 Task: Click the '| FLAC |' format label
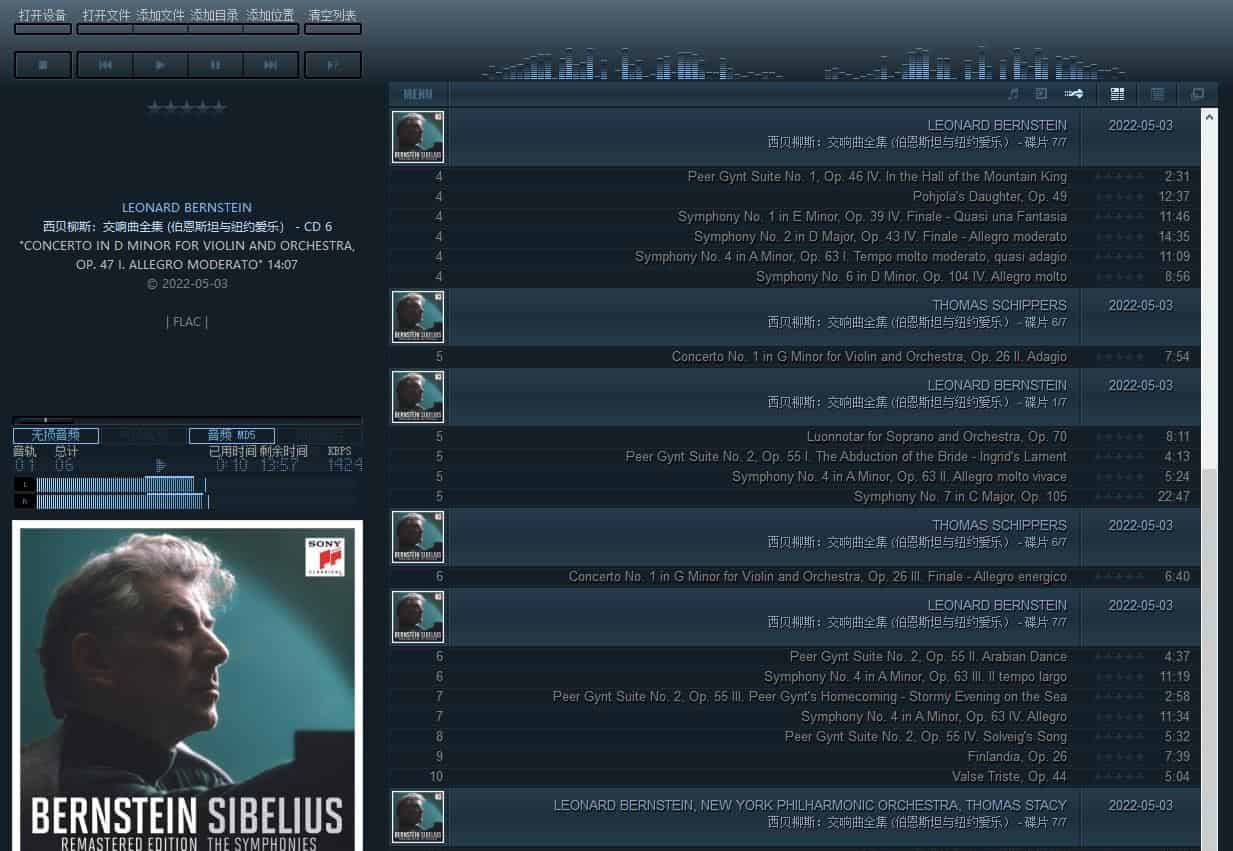tap(187, 322)
